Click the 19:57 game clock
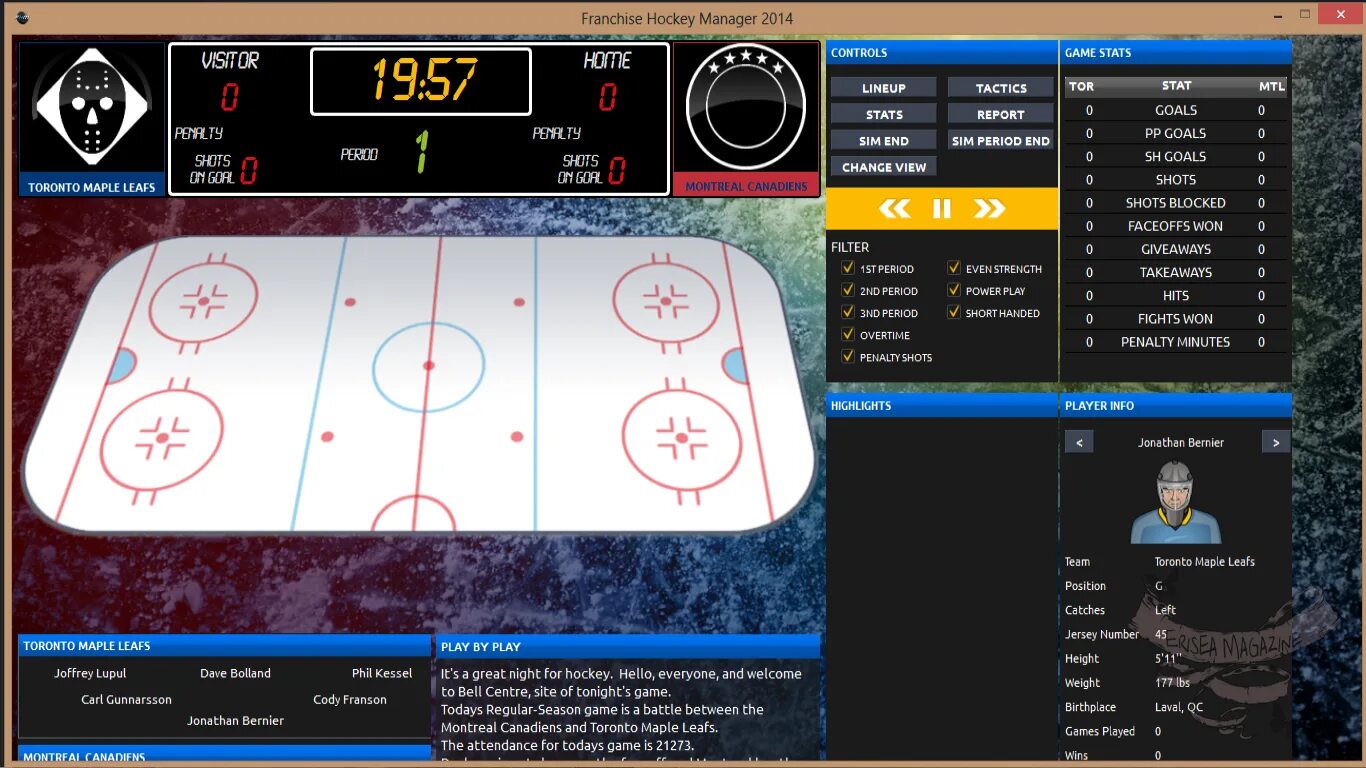The width and height of the screenshot is (1366, 768). click(x=421, y=81)
